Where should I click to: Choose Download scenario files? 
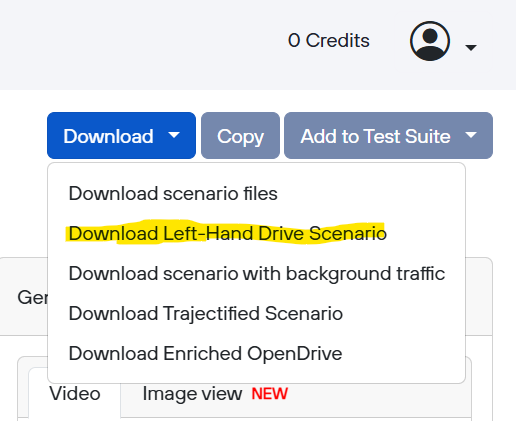tap(256, 193)
